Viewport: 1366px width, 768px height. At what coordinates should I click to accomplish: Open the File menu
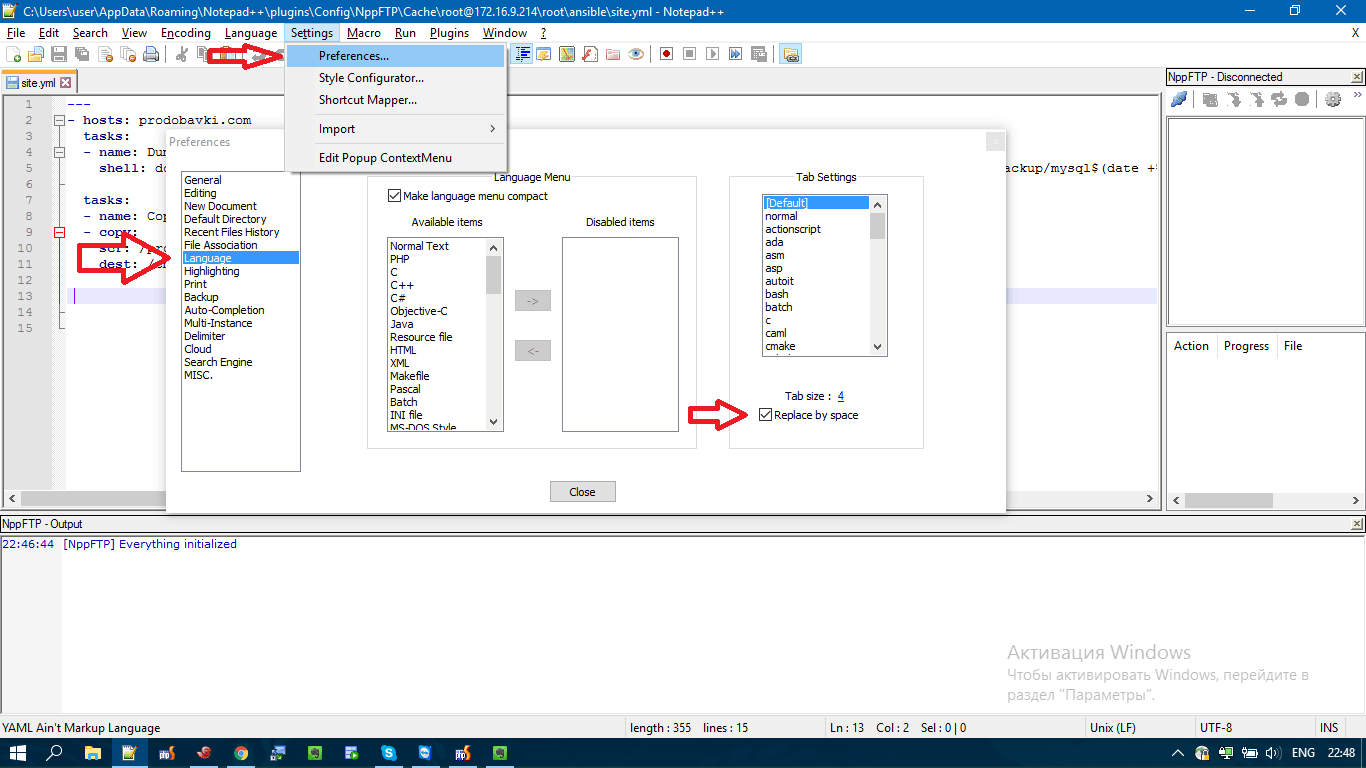[16, 33]
